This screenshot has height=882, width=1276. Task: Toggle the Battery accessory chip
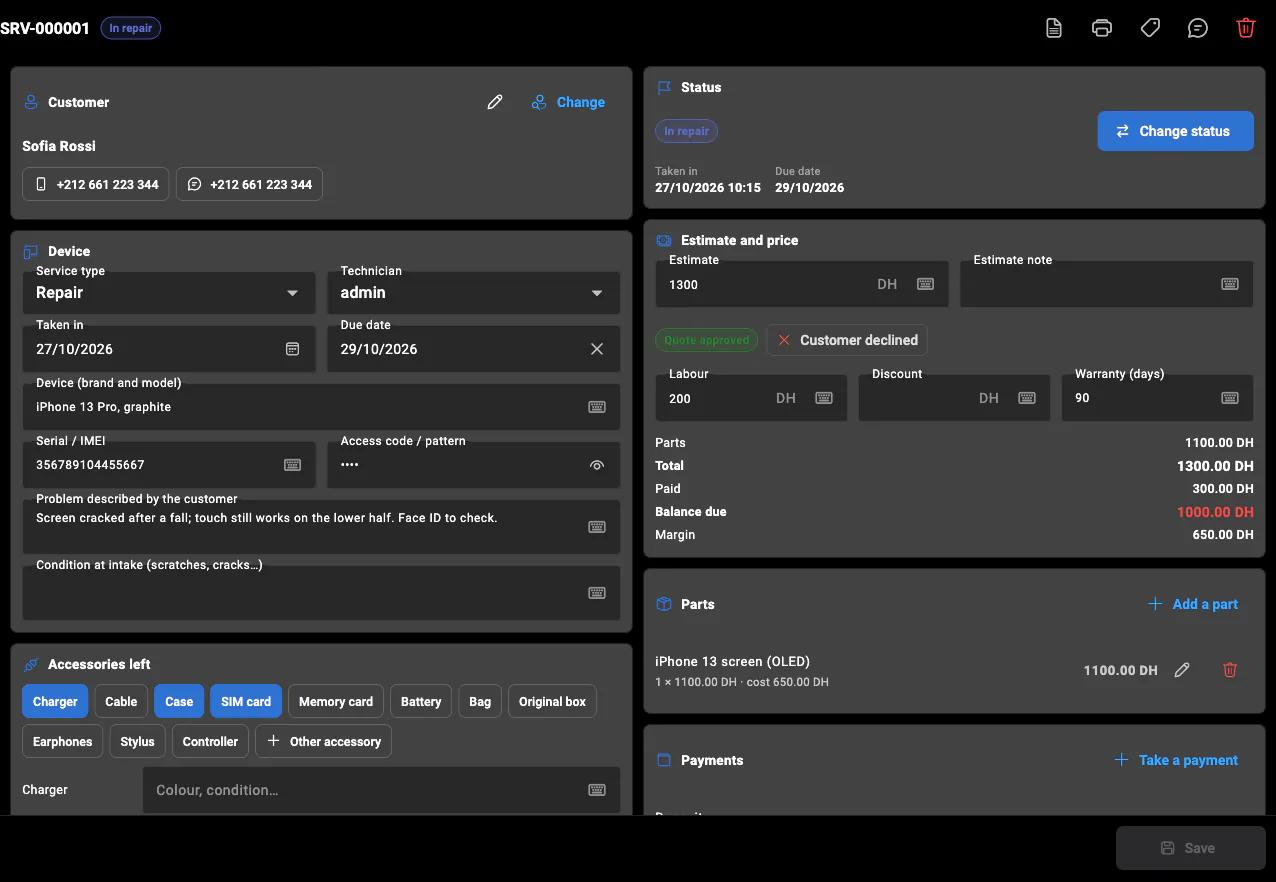point(421,702)
